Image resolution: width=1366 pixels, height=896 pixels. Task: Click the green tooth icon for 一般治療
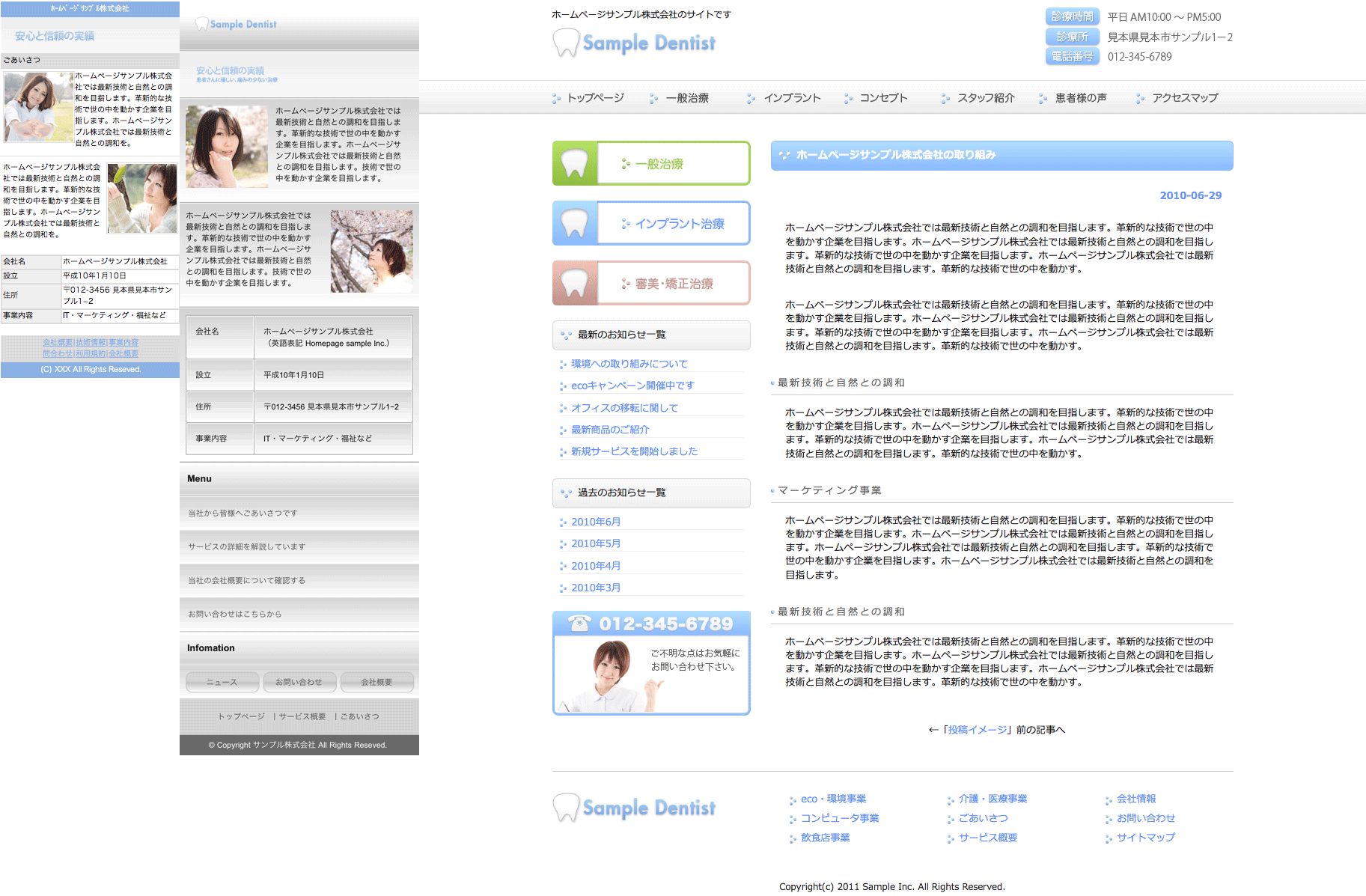pos(574,163)
